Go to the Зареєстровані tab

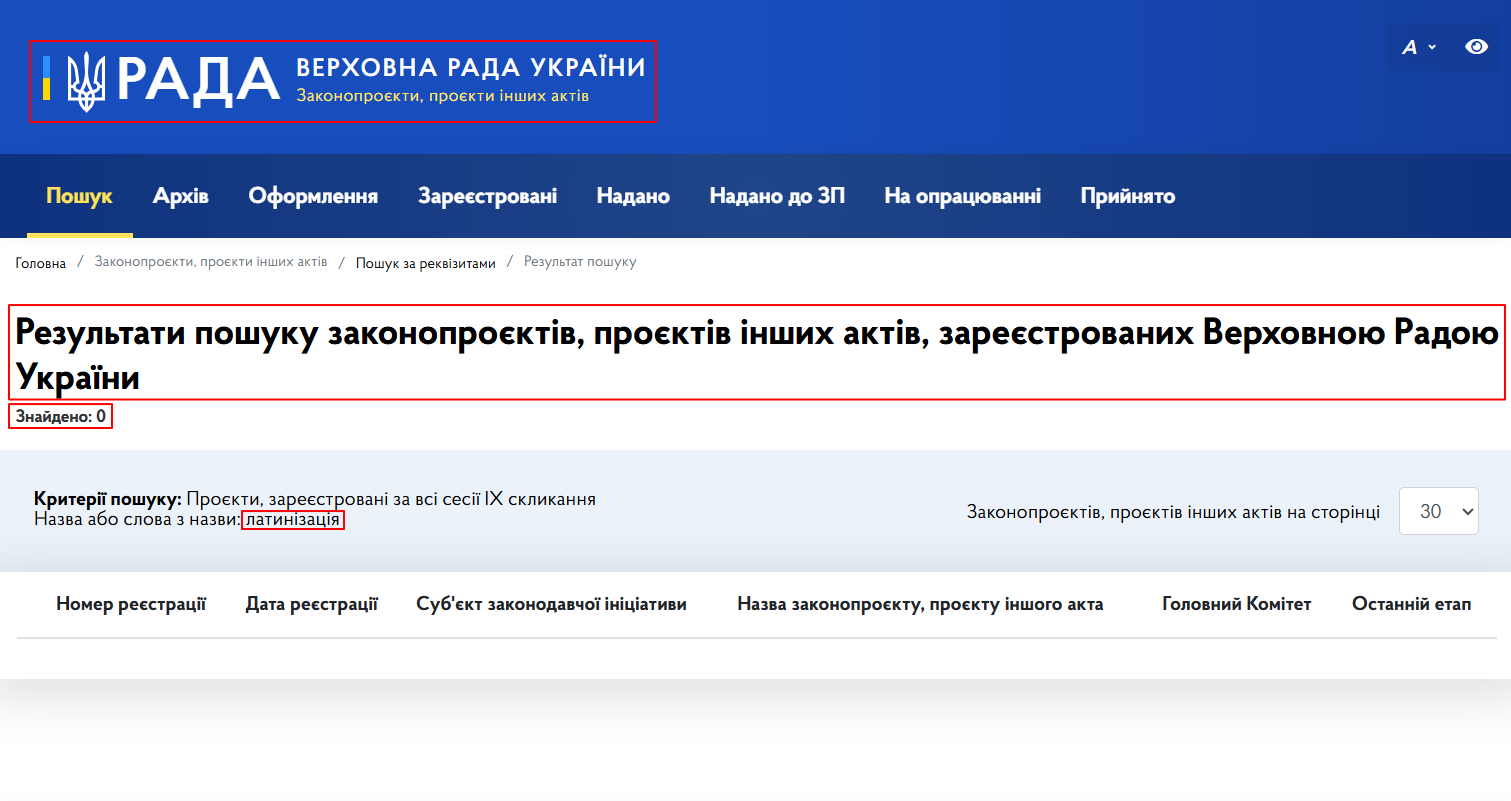click(x=487, y=196)
